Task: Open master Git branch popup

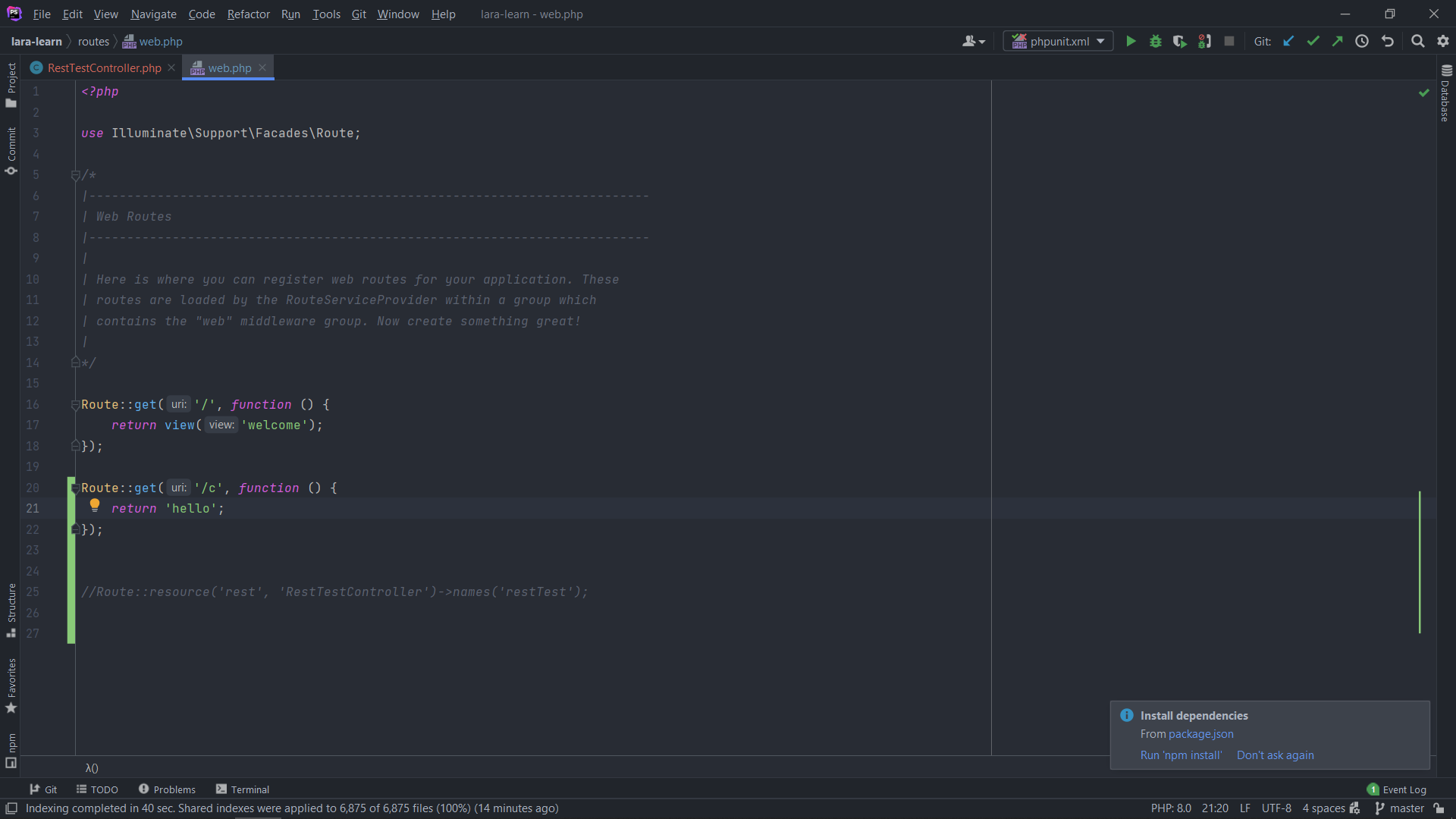Action: [1400, 808]
